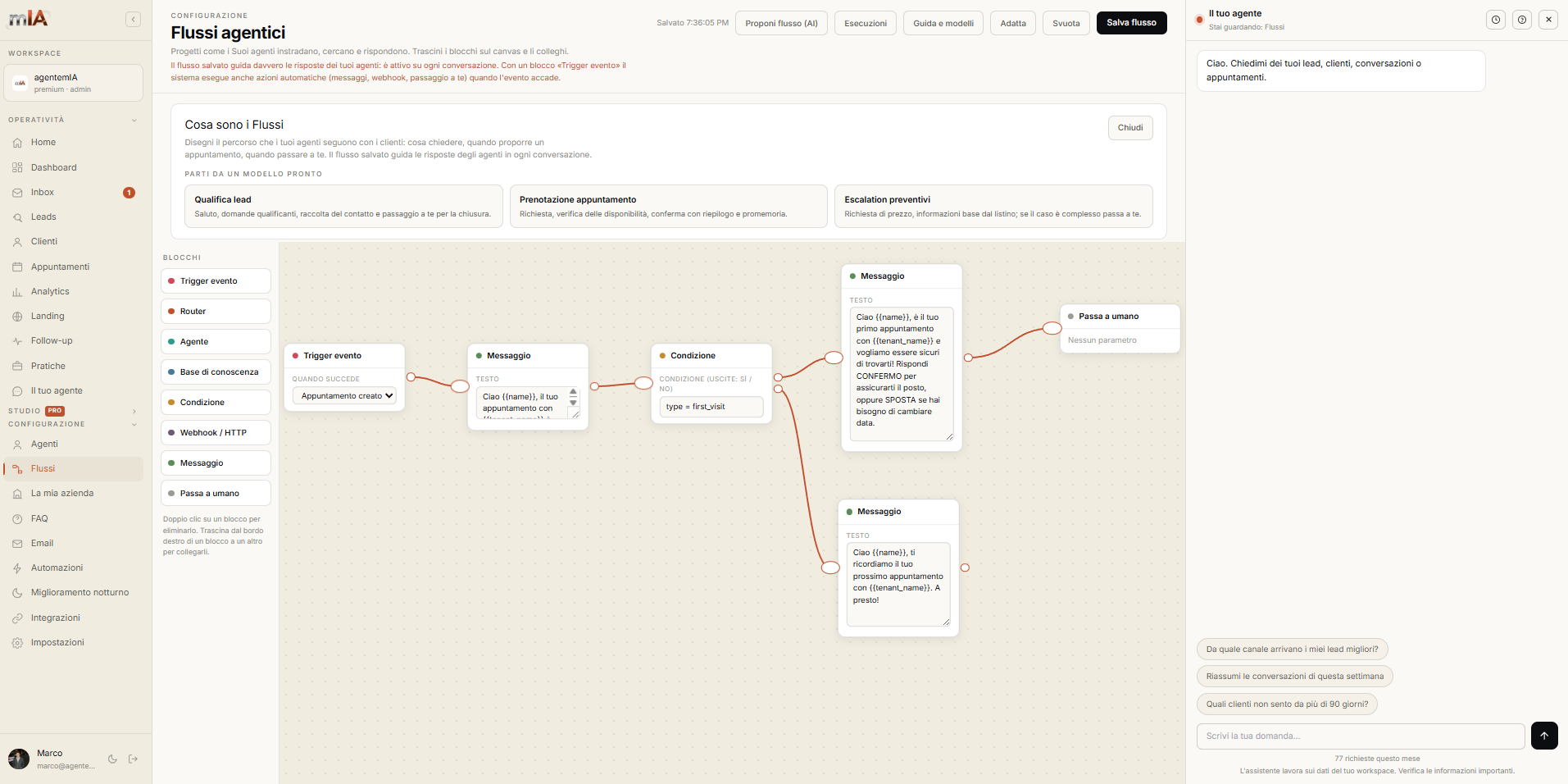This screenshot has height=784, width=1568.
Task: Click the logout arrow icon next to Marco
Action: (x=134, y=759)
